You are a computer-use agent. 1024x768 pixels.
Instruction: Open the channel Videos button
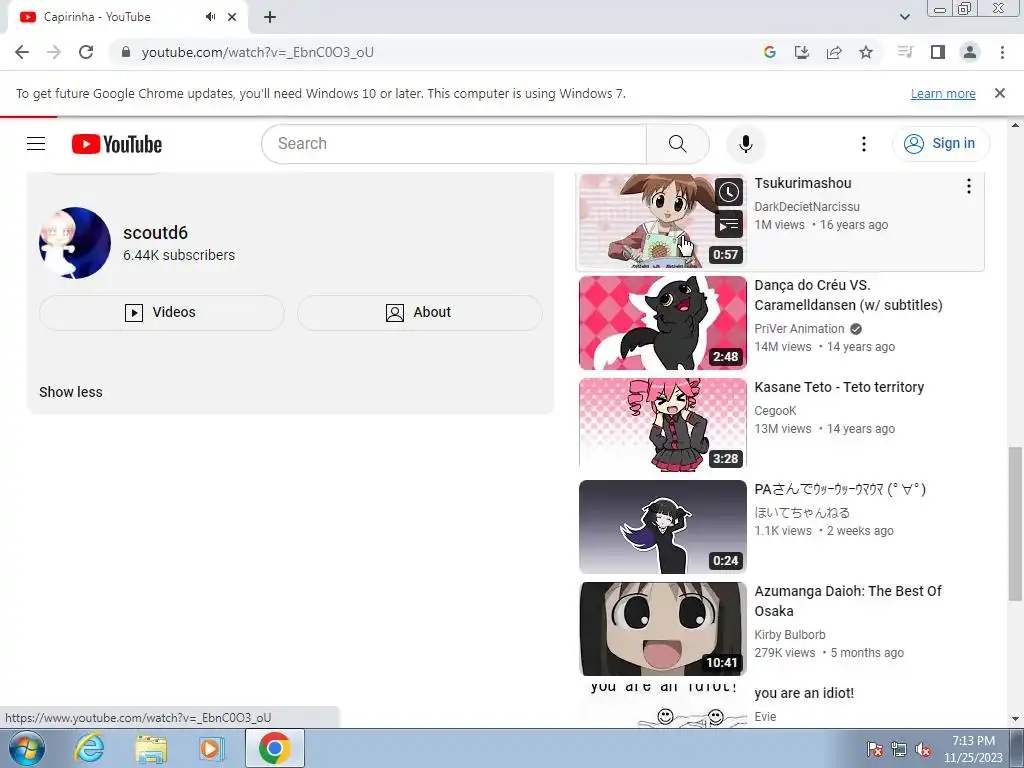tap(161, 312)
